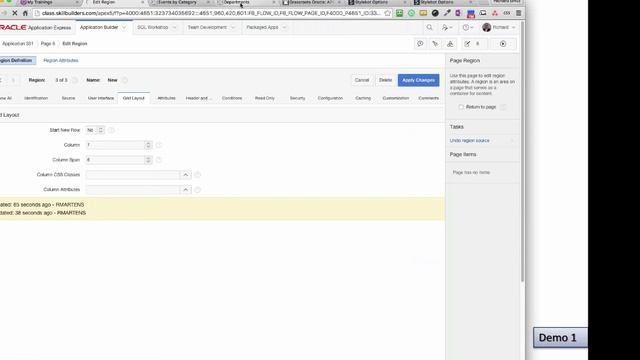Open the developer comment bubble icon

click(420, 44)
